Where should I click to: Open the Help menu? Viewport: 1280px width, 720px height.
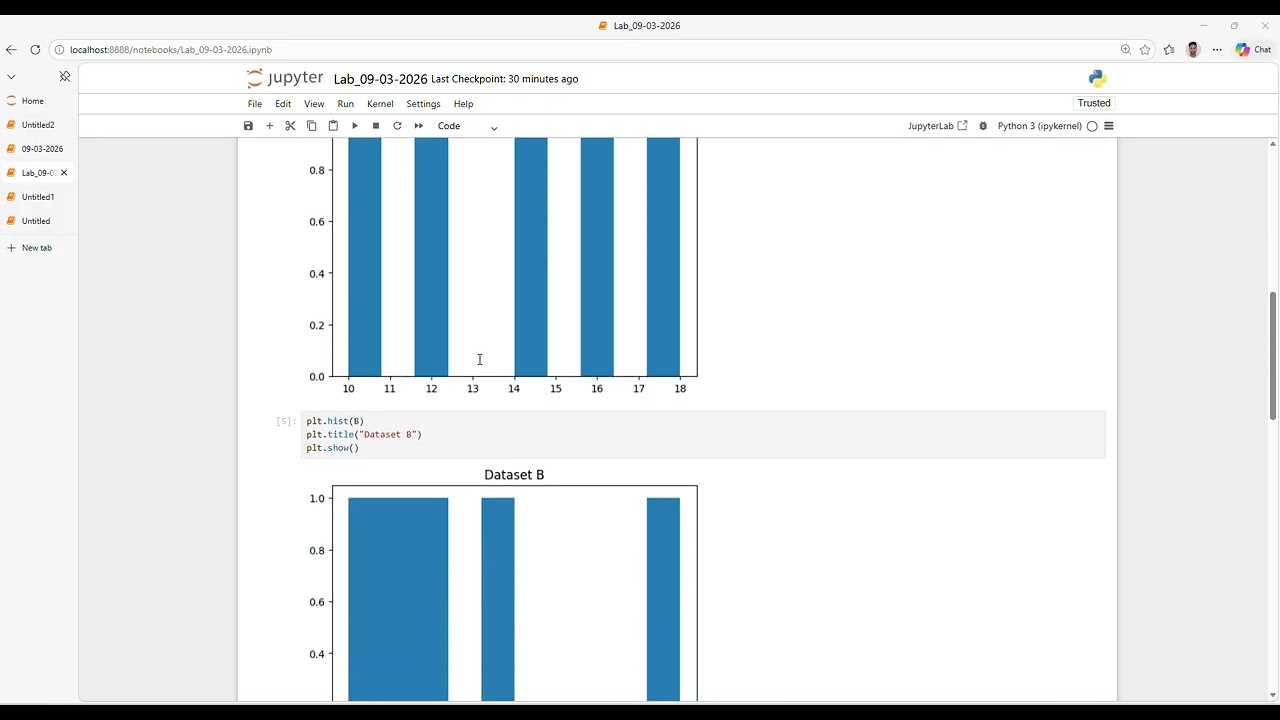point(463,104)
